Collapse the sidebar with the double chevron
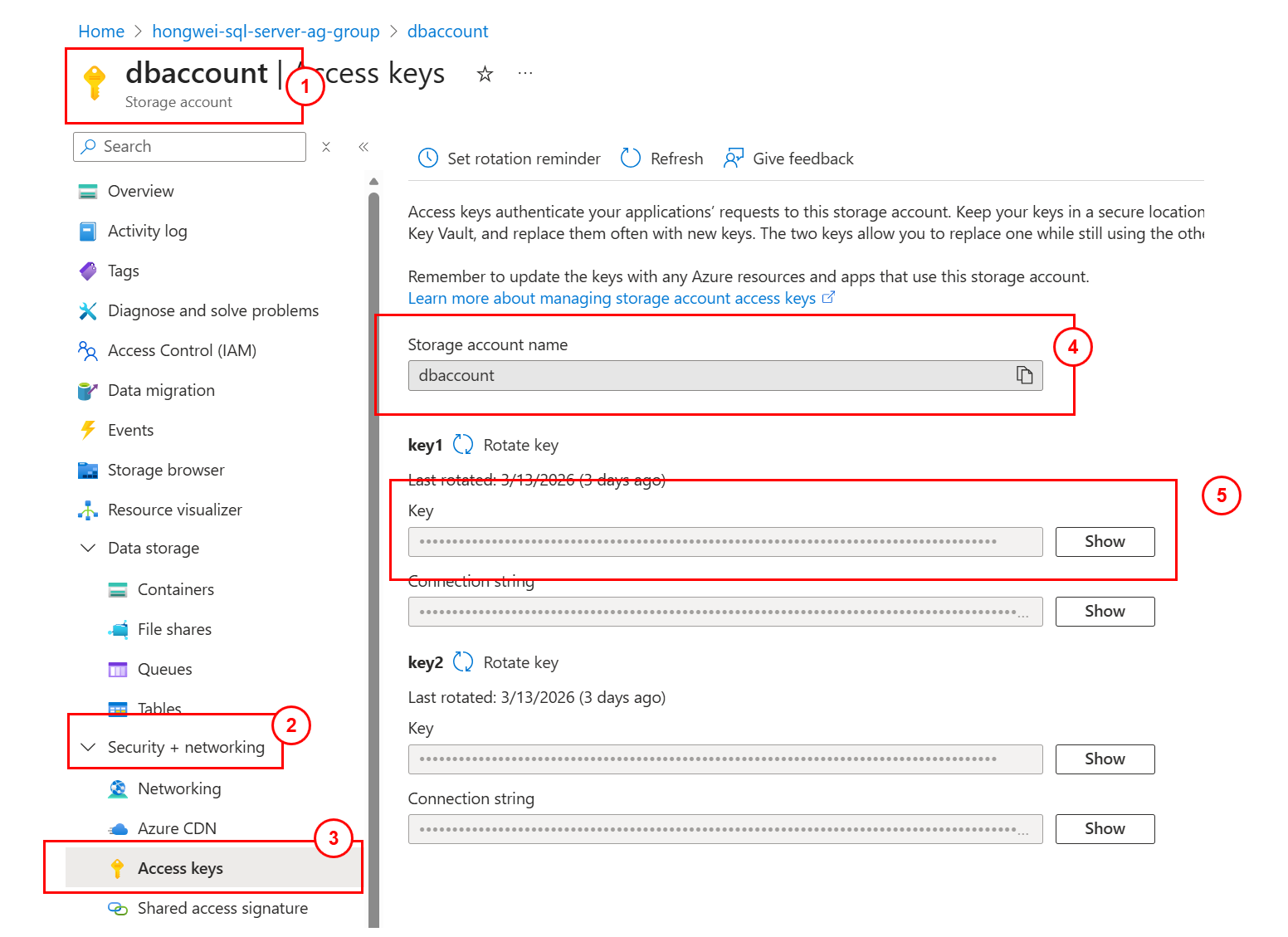 tap(363, 147)
